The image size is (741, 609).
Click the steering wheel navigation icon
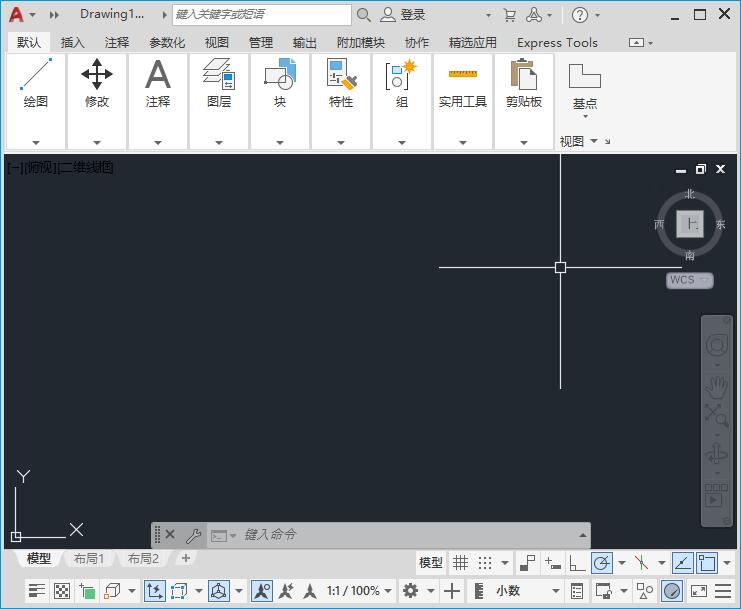pyautogui.click(x=716, y=345)
